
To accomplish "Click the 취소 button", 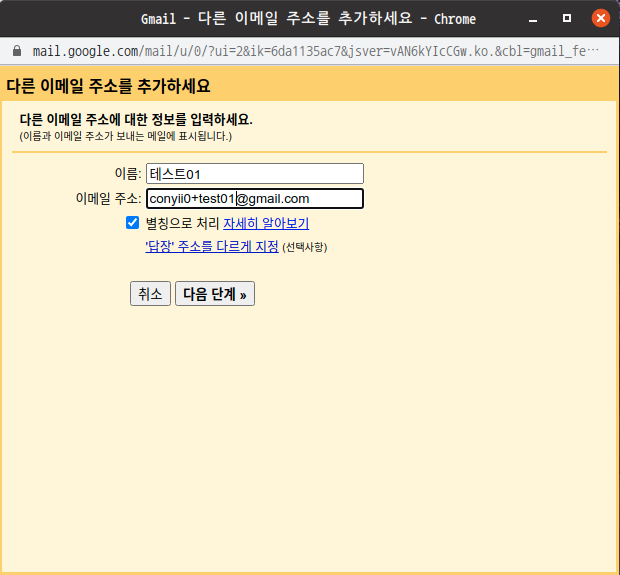I will (x=150, y=293).
